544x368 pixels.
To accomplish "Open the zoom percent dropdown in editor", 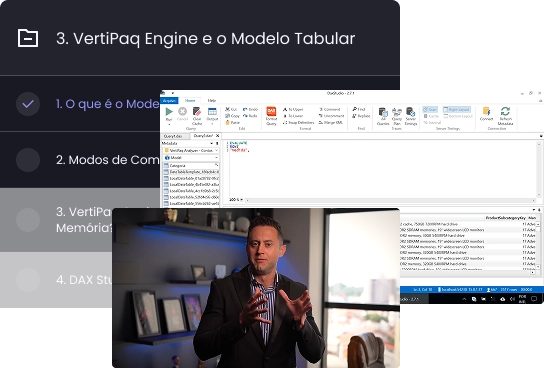I will [236, 200].
